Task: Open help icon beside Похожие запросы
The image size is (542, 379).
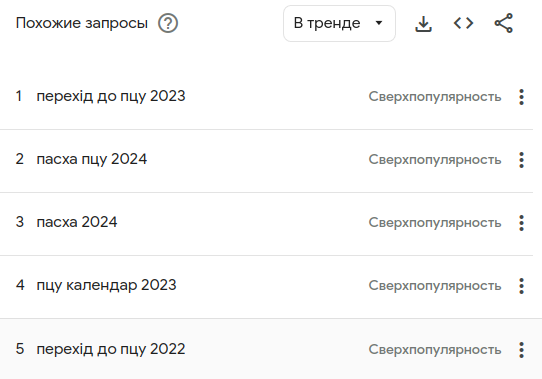Action: [168, 24]
